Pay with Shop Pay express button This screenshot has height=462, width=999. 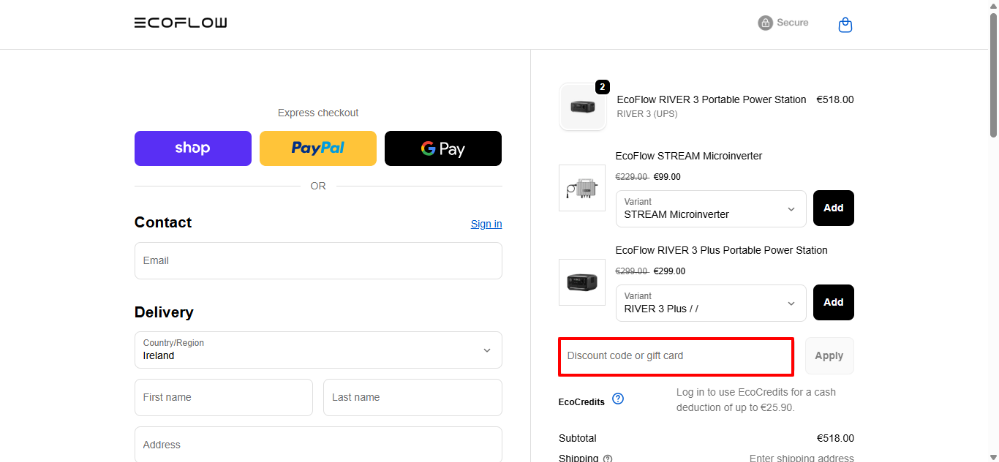pos(192,148)
